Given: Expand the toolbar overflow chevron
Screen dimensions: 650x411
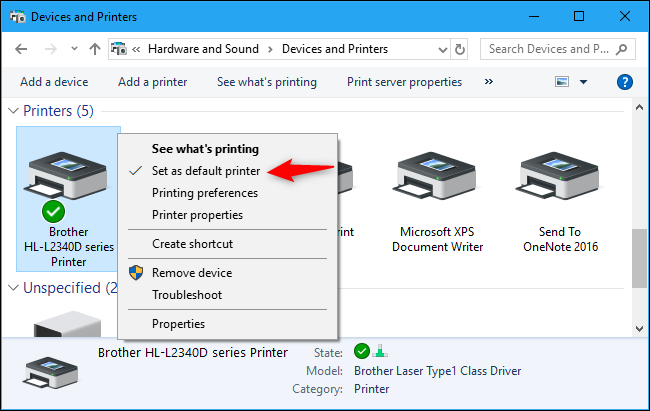Looking at the screenshot, I should click(489, 82).
